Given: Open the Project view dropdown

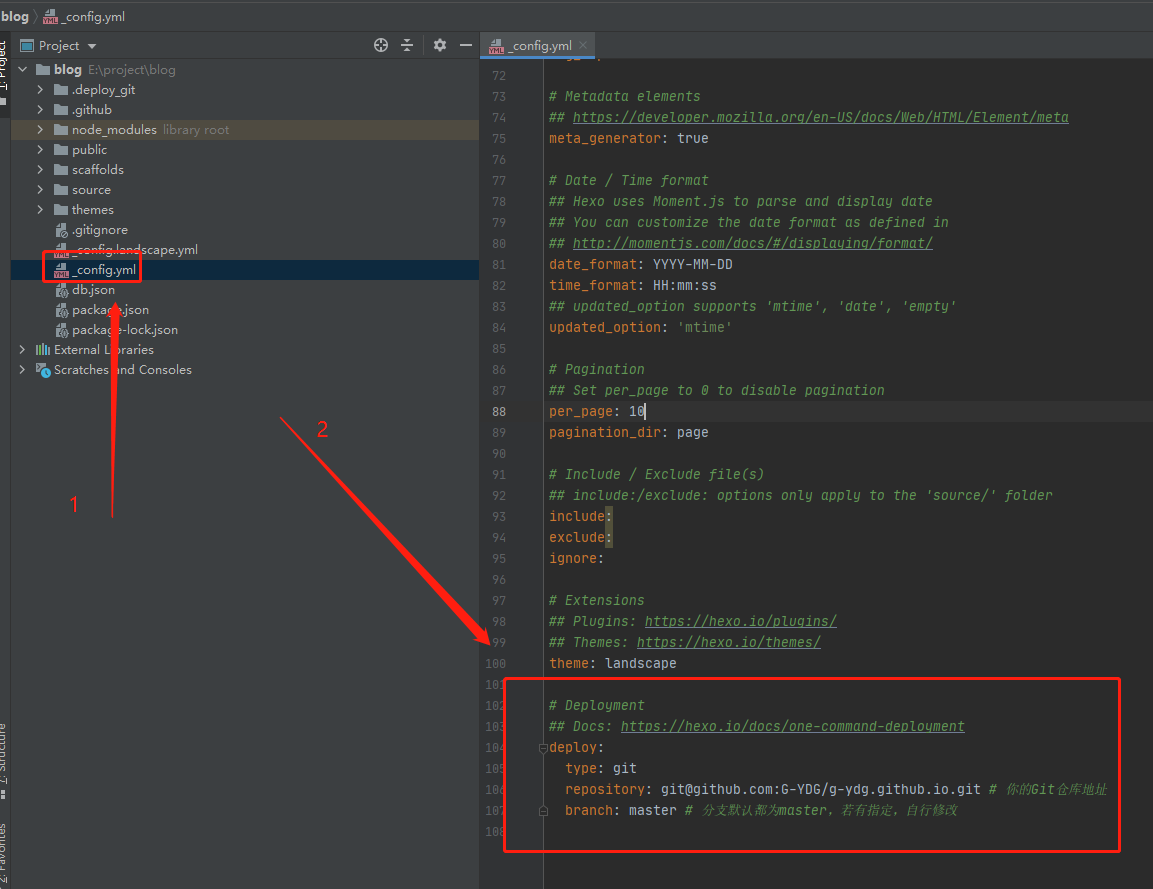Looking at the screenshot, I should (92, 46).
